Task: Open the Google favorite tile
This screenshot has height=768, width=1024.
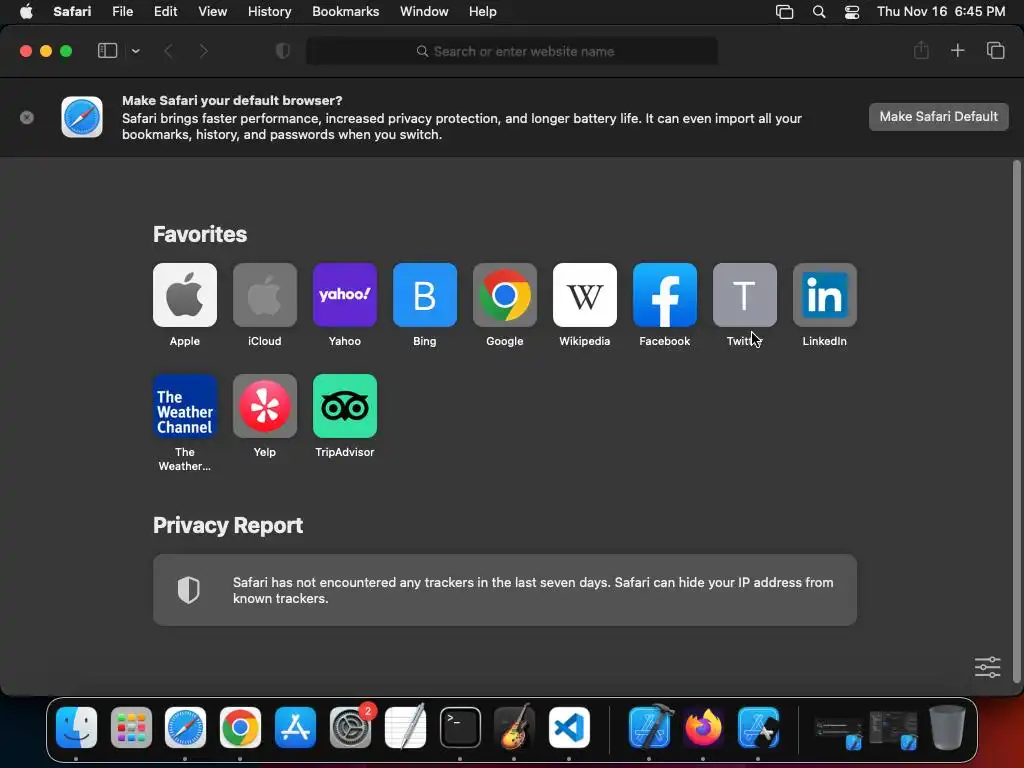Action: click(x=505, y=295)
